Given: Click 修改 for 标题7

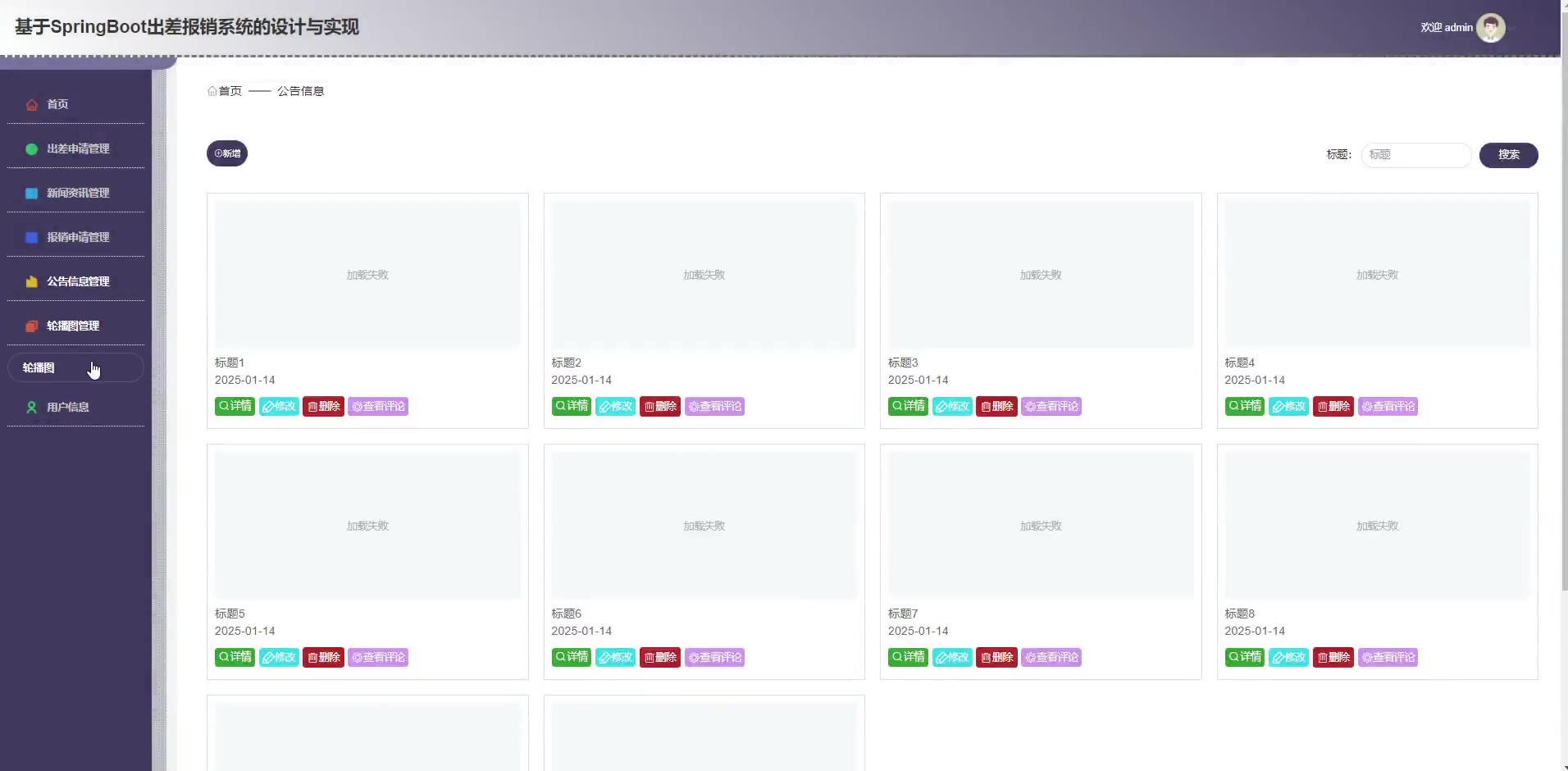Looking at the screenshot, I should [x=952, y=657].
